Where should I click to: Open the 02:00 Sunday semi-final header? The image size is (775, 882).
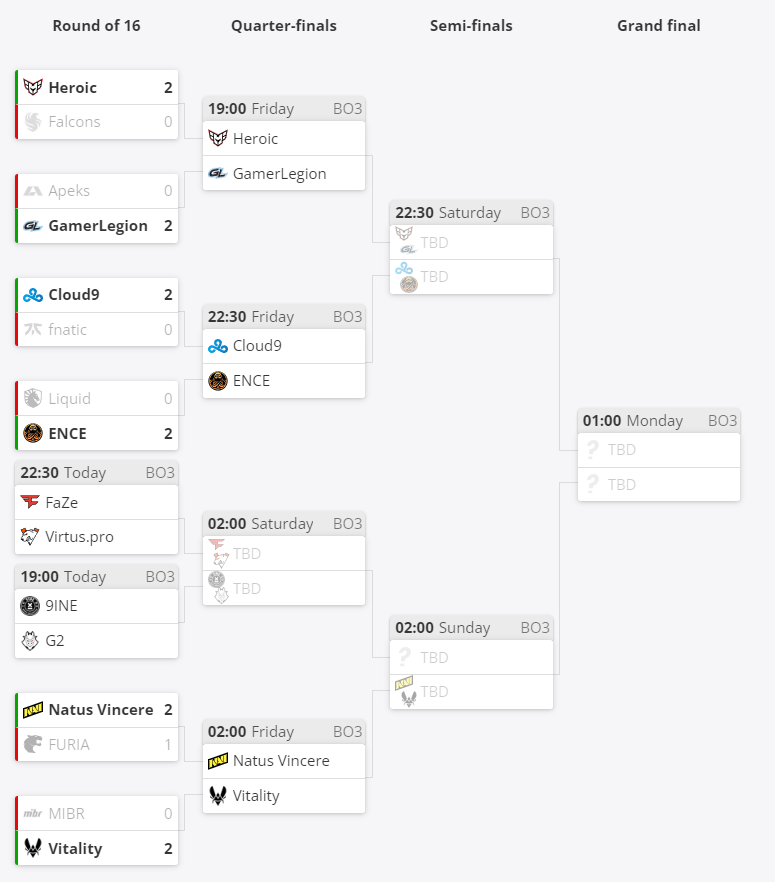point(471,628)
